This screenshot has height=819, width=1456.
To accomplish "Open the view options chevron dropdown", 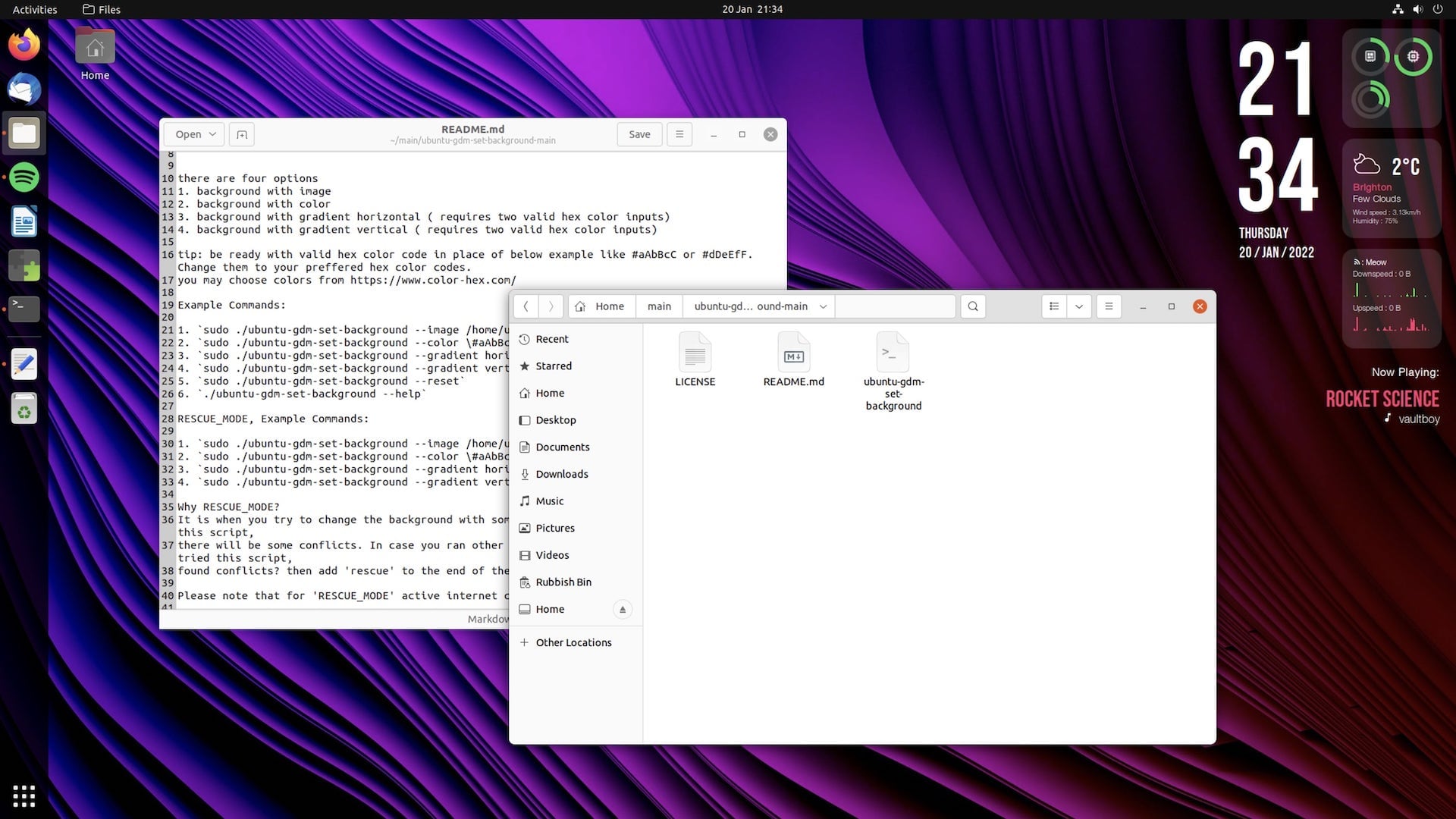I will pos(1078,306).
